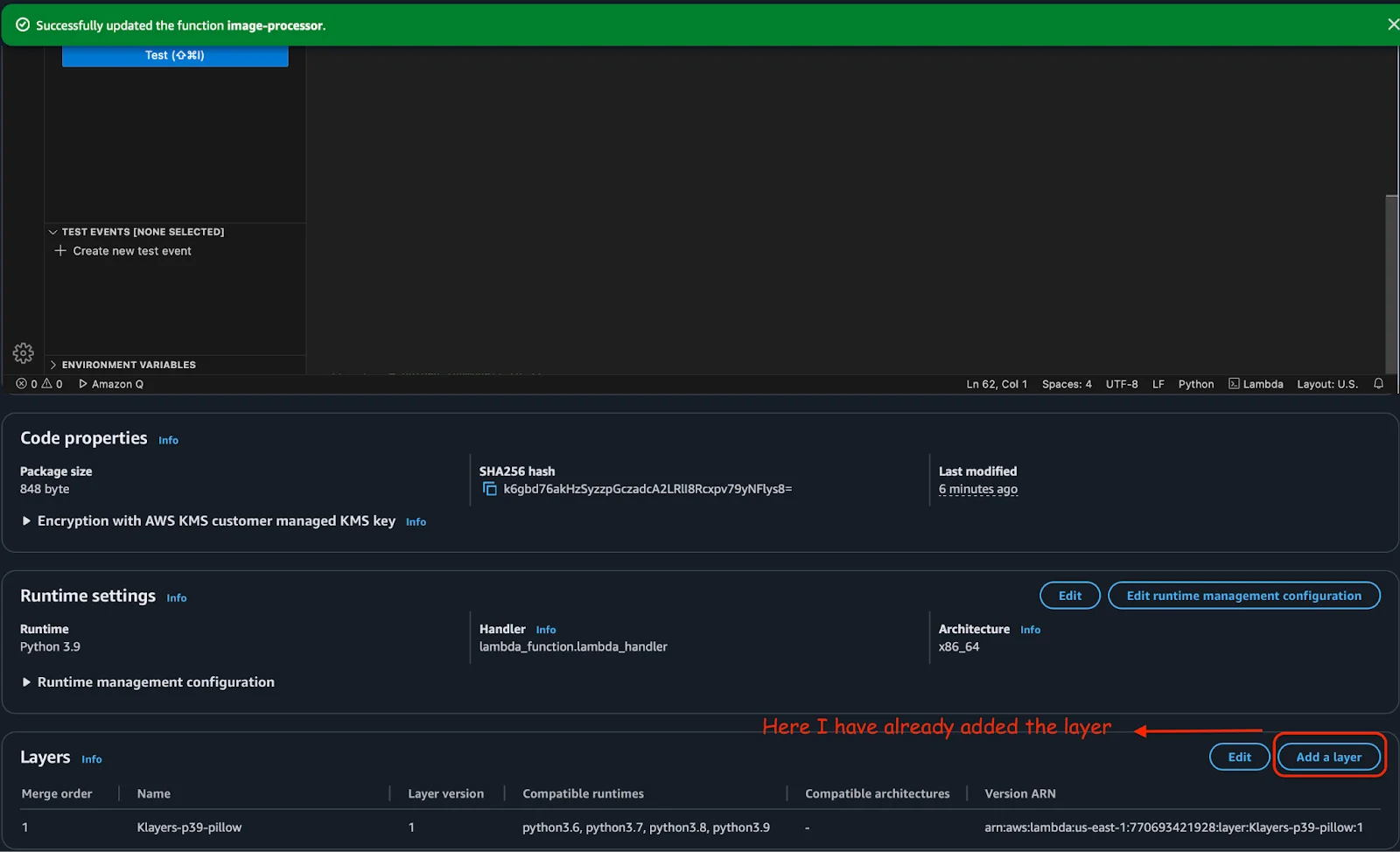
Task: Expand Encryption with AWS KMS customer managed KMS key
Action: [x=25, y=520]
